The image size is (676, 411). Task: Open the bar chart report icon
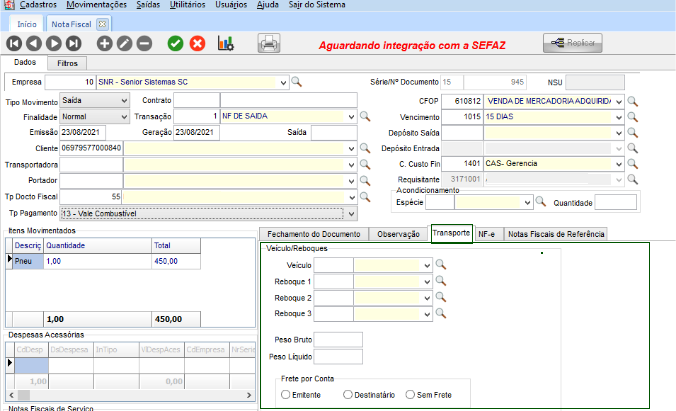(226, 43)
